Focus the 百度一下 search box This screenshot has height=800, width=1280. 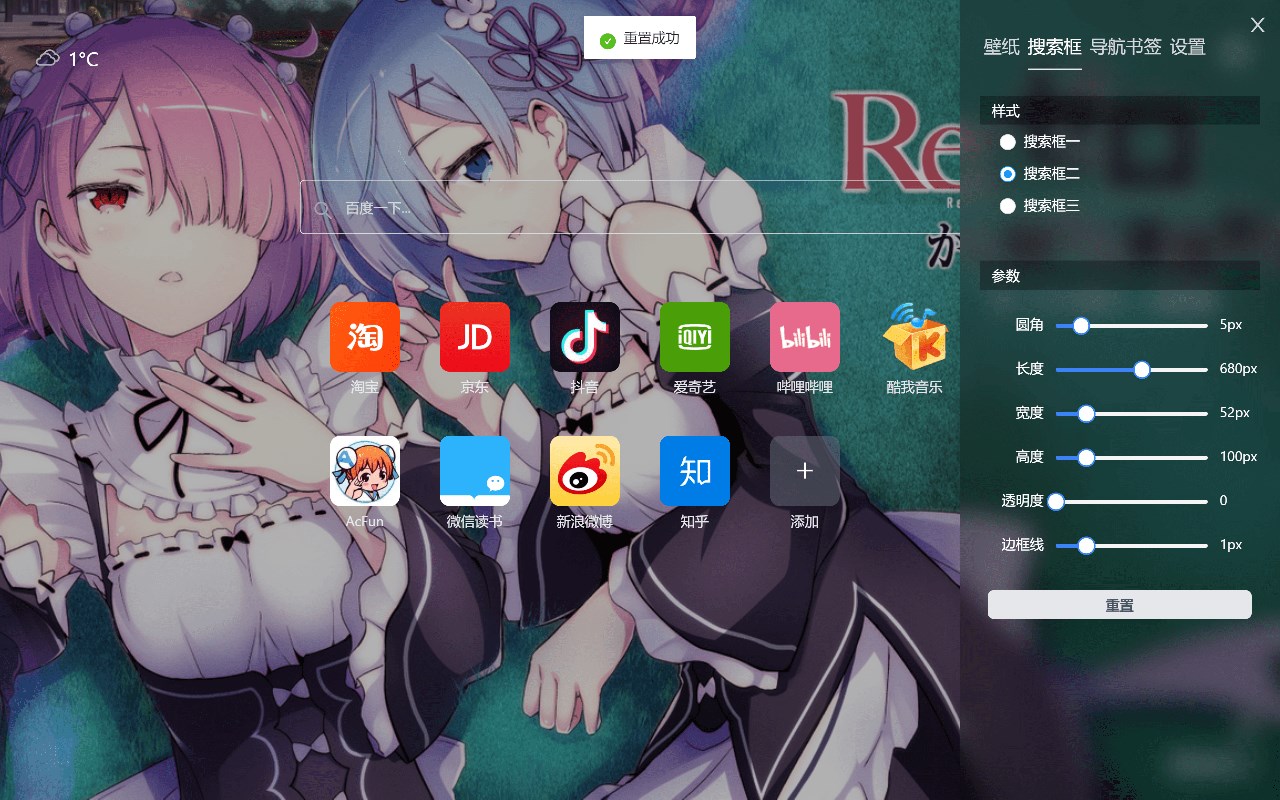point(630,208)
